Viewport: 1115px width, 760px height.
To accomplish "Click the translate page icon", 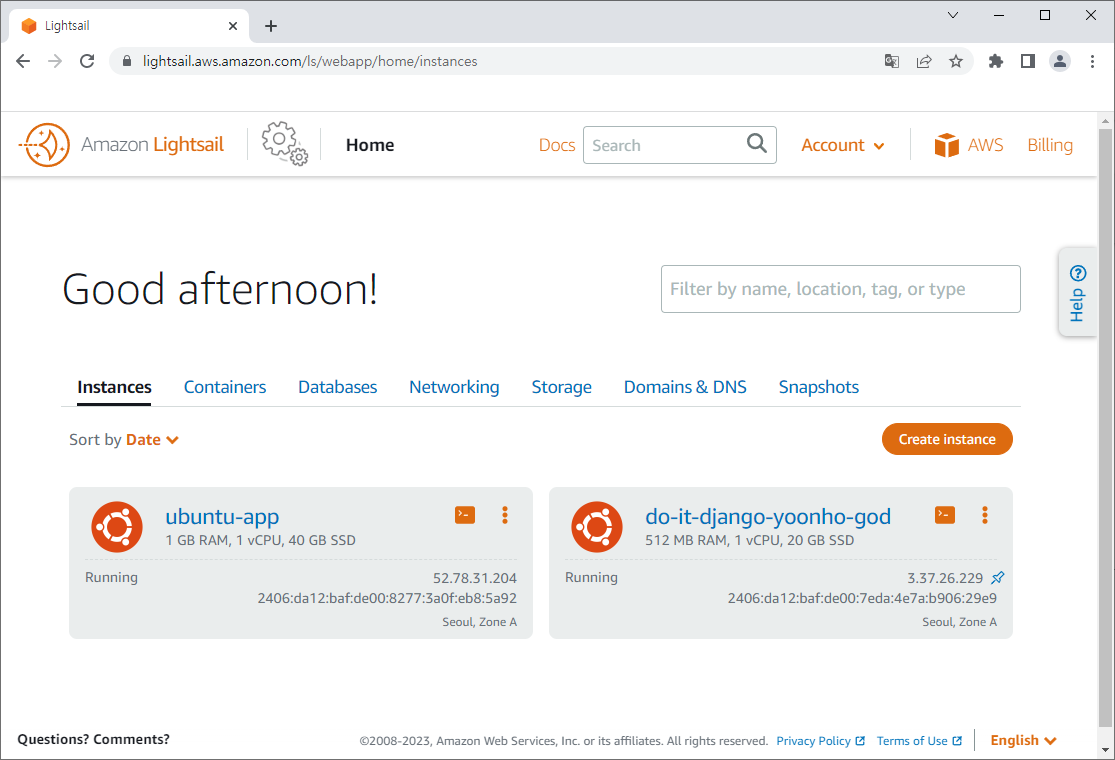I will (x=892, y=61).
